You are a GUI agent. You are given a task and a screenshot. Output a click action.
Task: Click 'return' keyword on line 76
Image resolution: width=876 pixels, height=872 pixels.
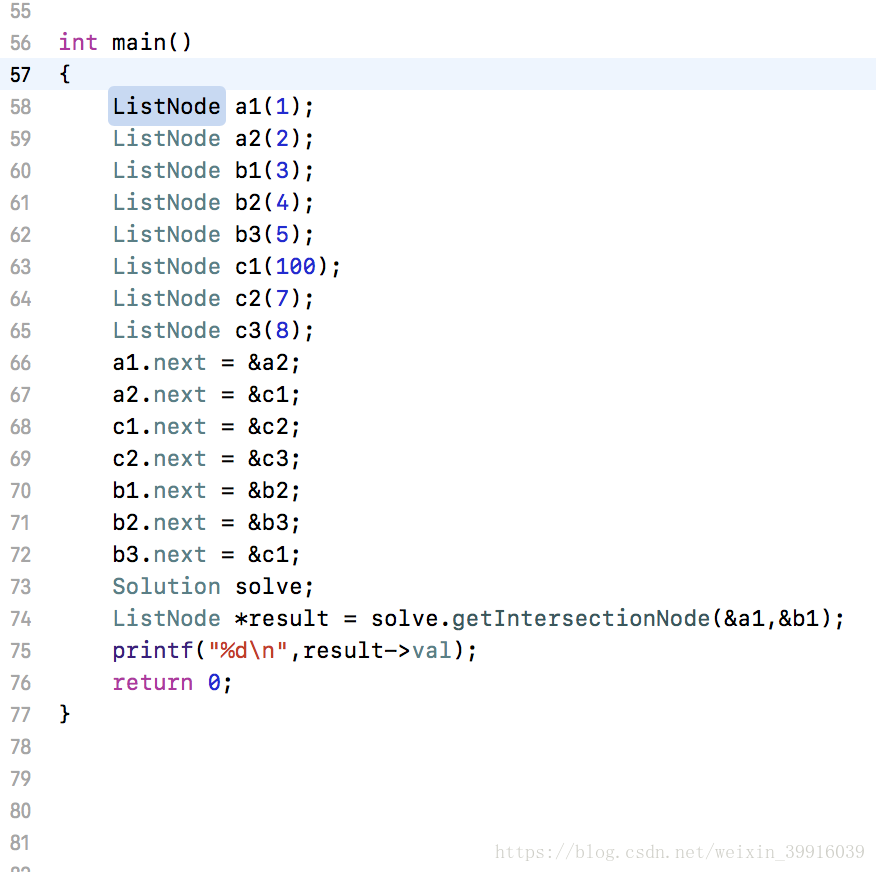click(x=153, y=683)
